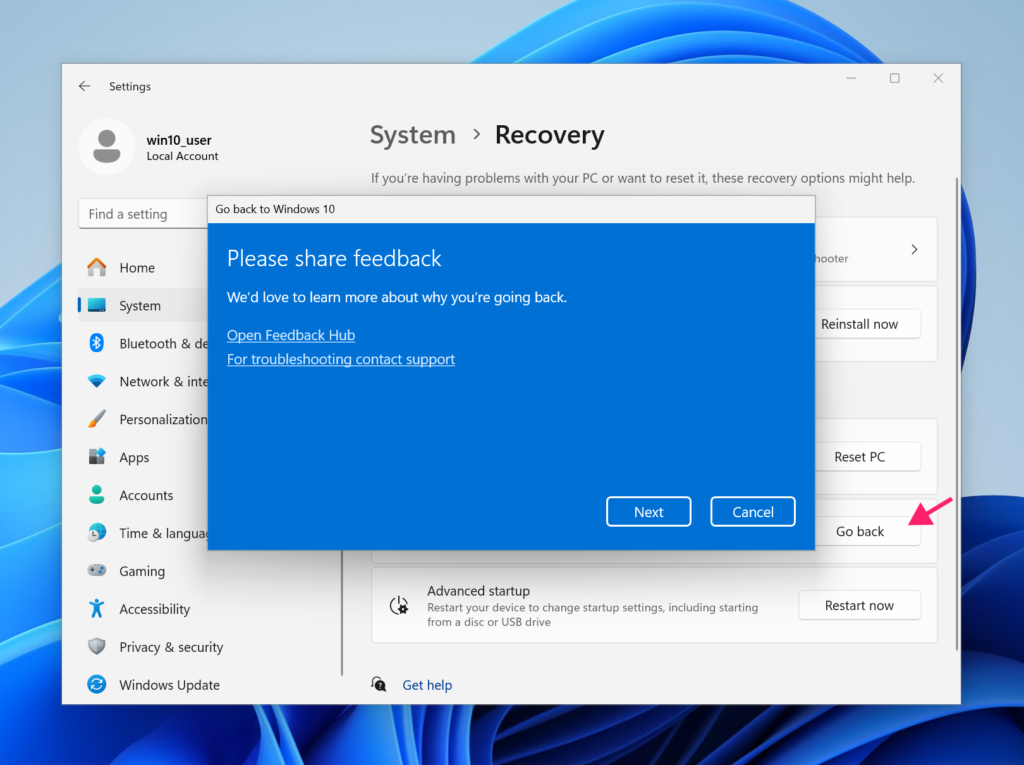Select System in the sidebar

140,305
